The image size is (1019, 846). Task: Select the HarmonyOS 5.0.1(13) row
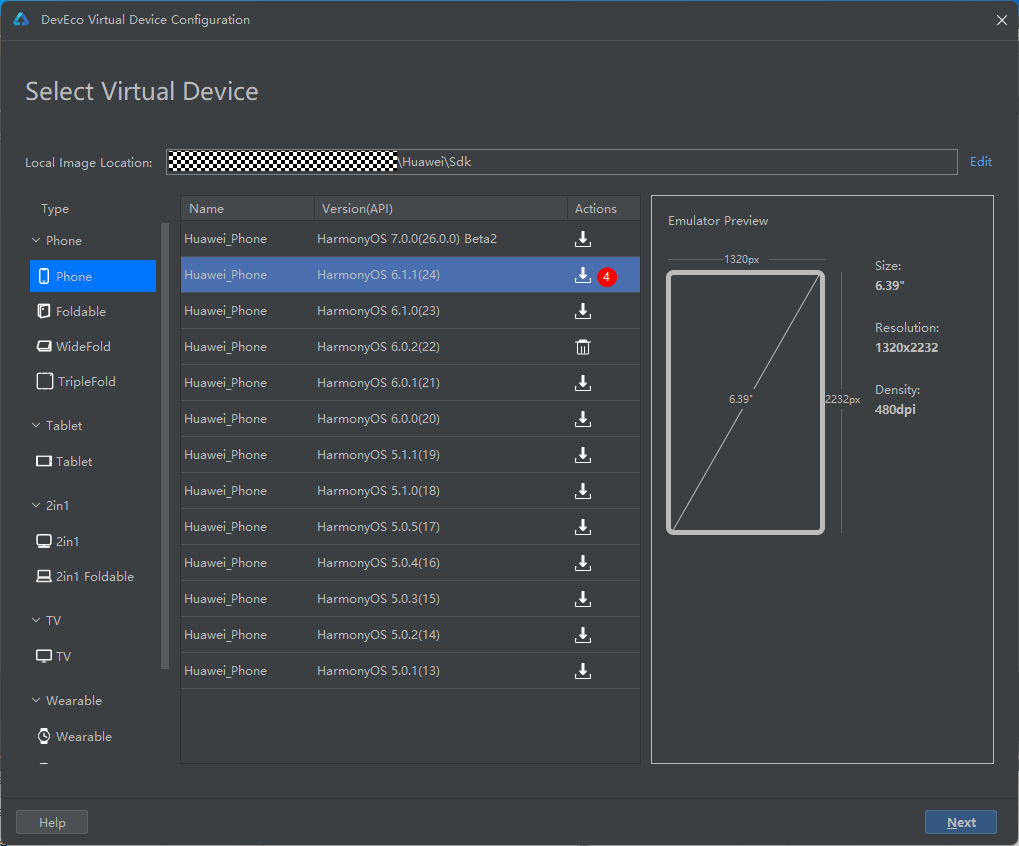click(410, 671)
